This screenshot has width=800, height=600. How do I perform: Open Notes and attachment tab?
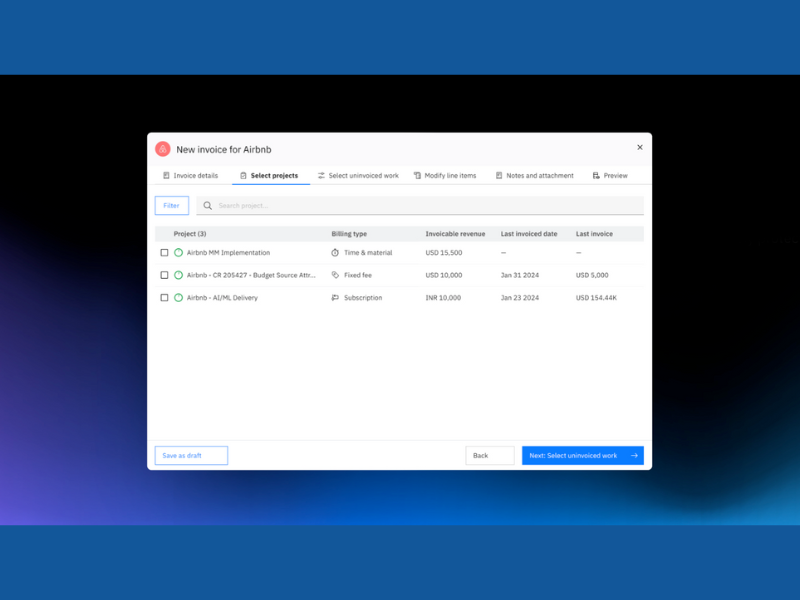(x=535, y=176)
